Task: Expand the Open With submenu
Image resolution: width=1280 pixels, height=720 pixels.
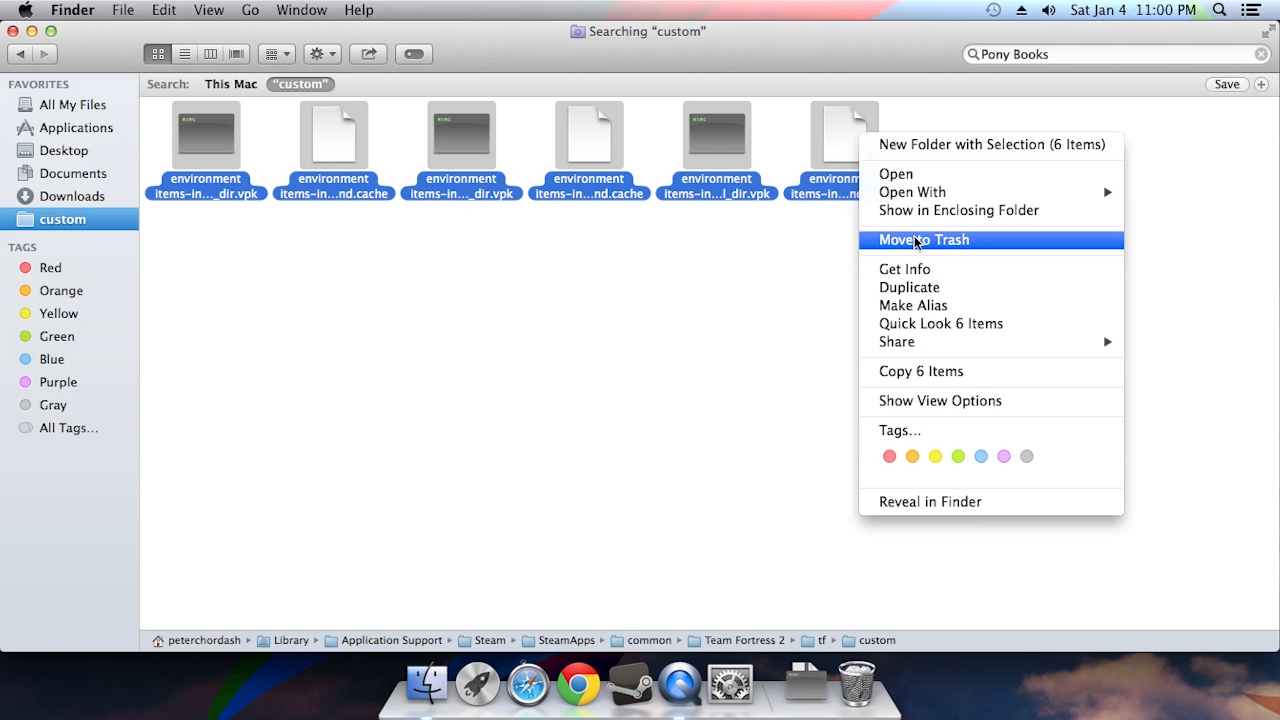Action: tap(991, 192)
